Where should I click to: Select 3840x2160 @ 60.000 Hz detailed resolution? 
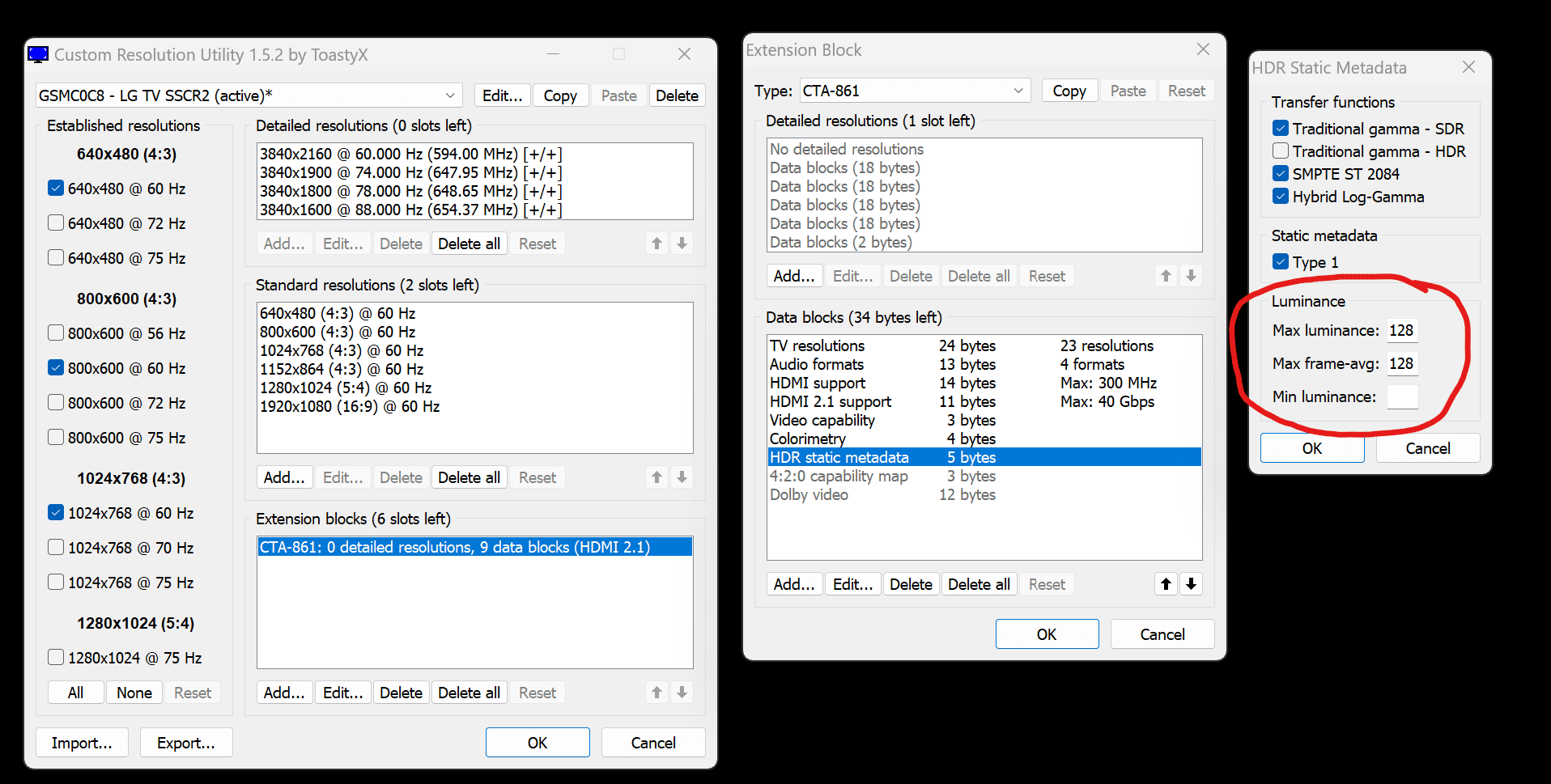474,154
